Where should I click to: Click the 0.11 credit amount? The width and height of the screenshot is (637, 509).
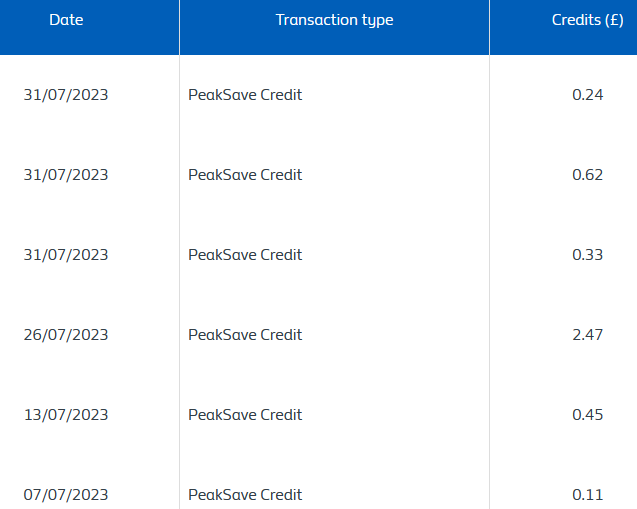587,495
